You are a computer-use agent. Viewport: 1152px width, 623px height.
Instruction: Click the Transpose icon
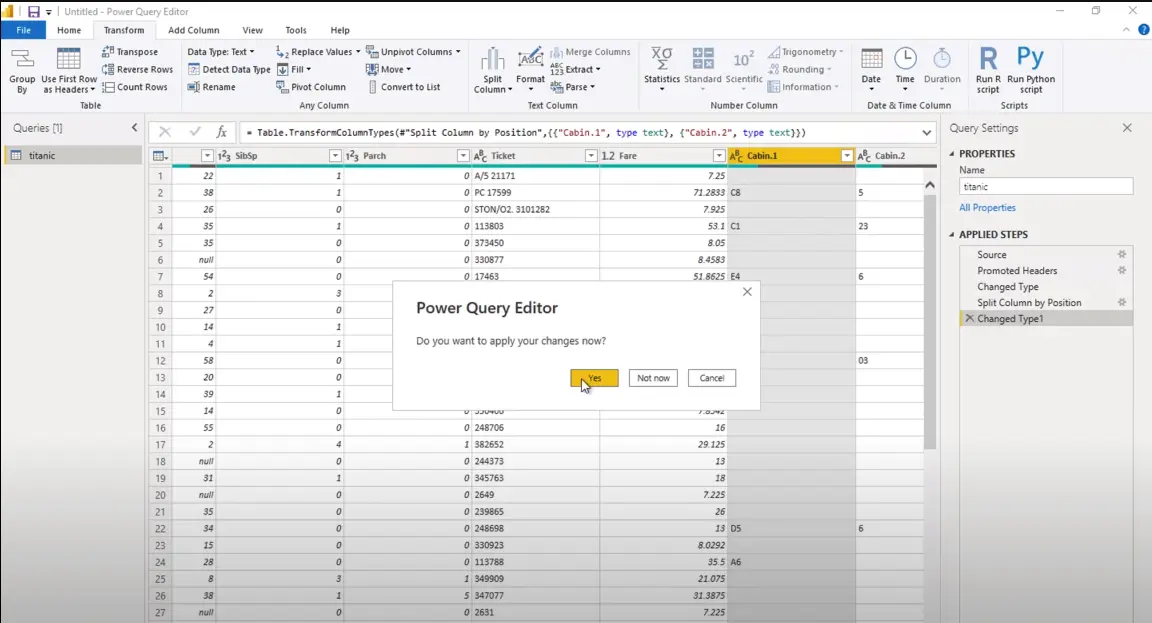click(x=108, y=51)
